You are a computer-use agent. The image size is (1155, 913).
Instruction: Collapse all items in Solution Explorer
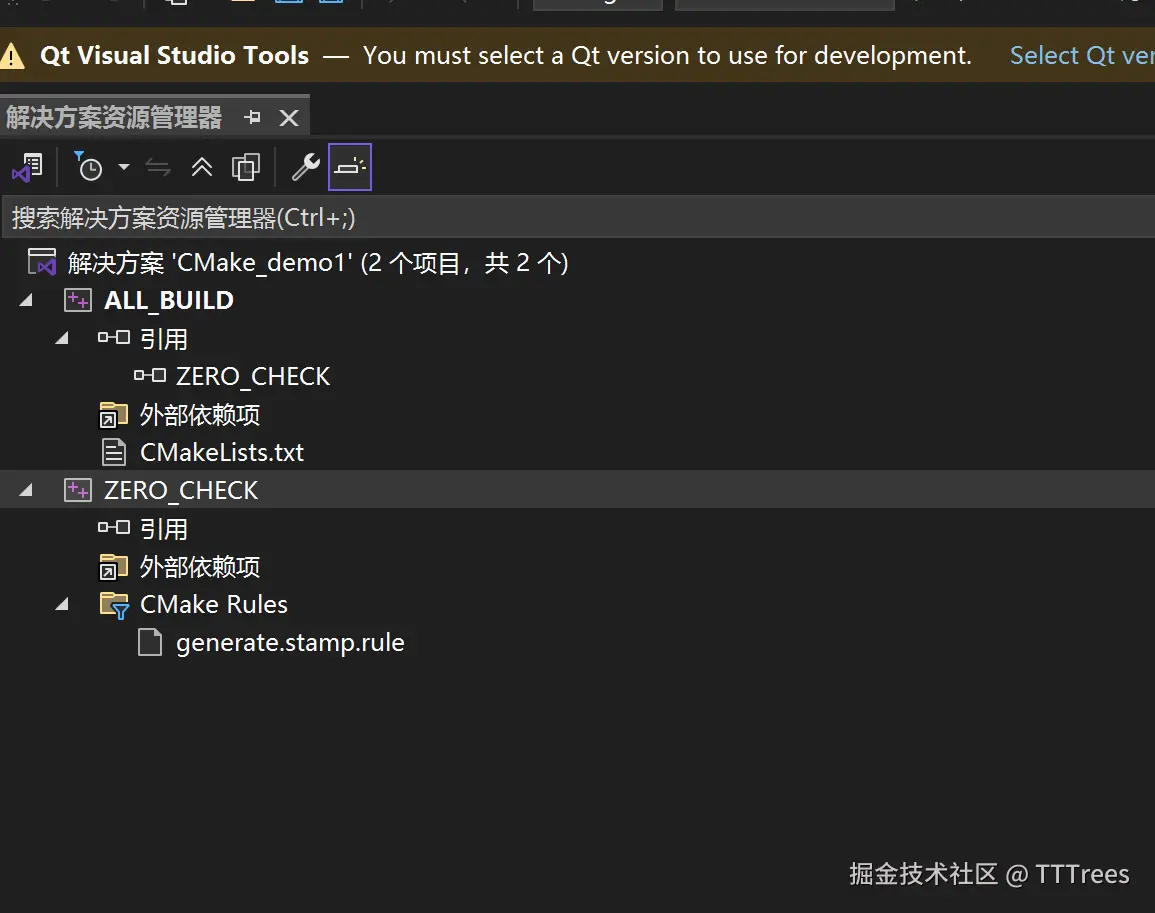pos(202,167)
